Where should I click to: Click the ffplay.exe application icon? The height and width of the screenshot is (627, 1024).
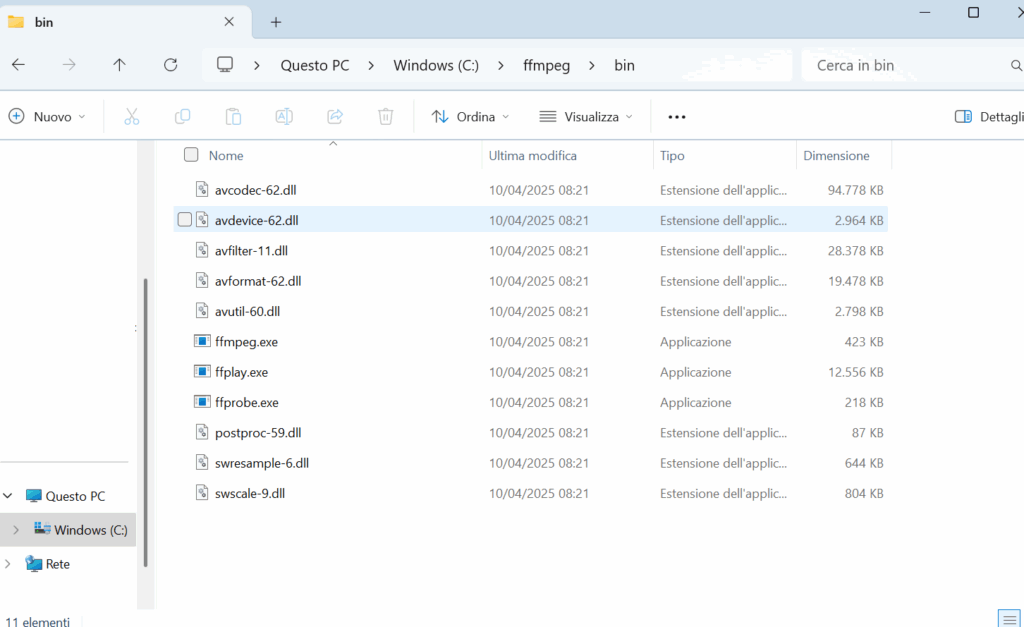202,371
